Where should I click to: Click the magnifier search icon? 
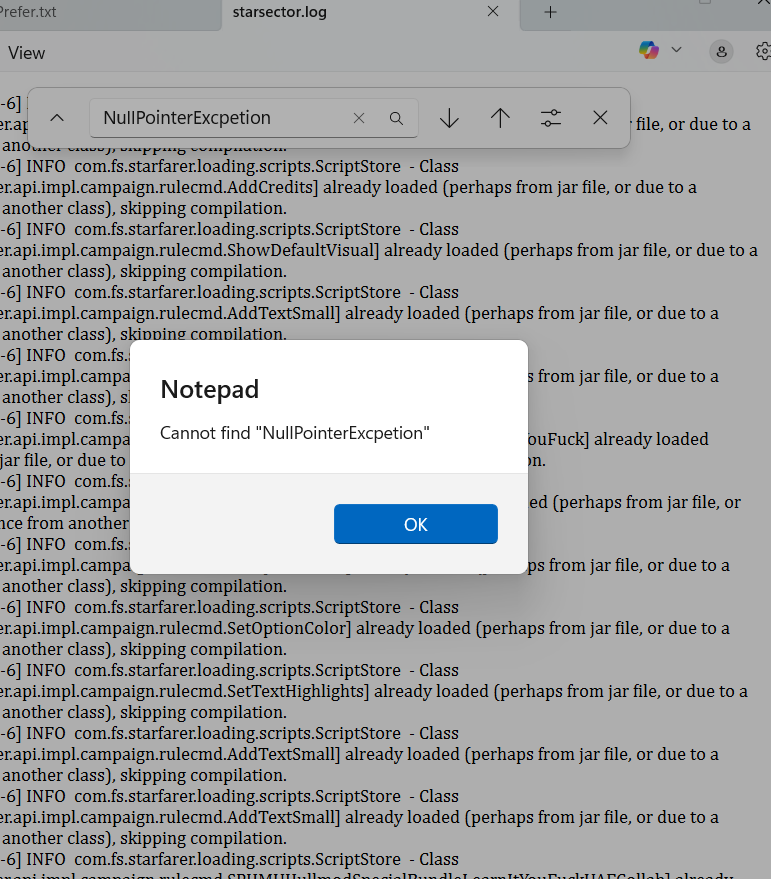pos(396,118)
